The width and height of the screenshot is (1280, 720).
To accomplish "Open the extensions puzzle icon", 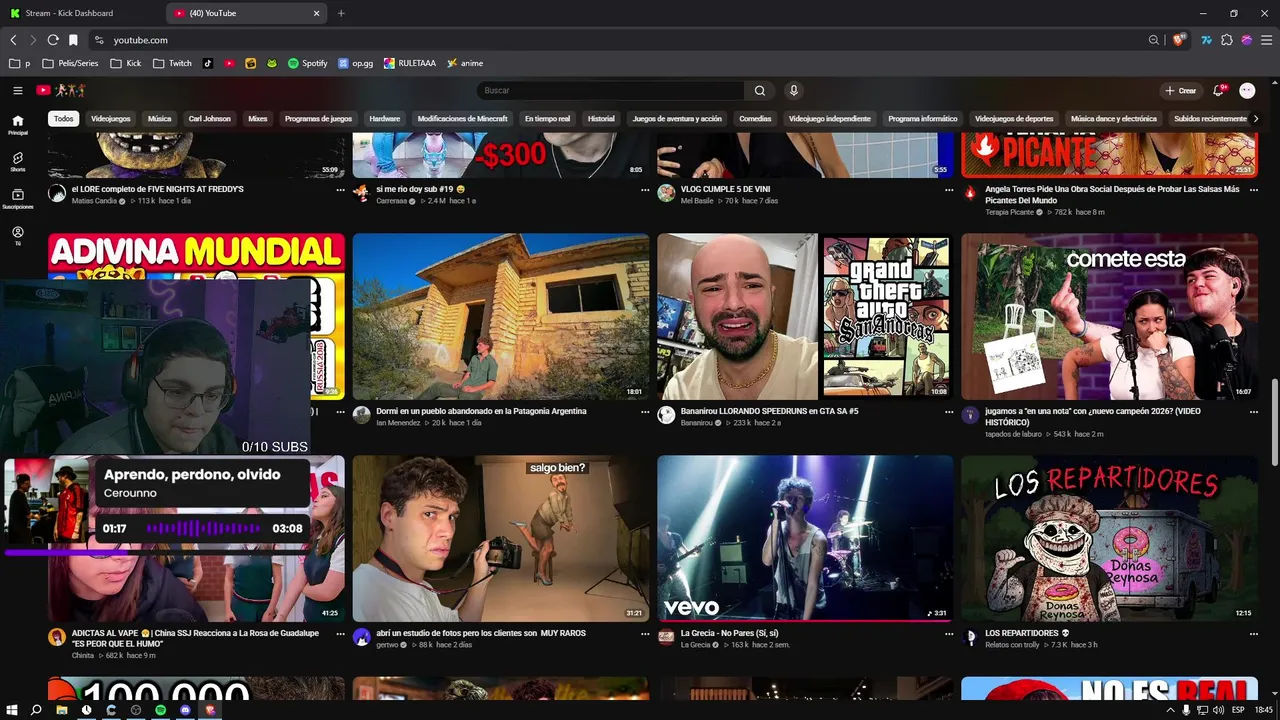I will (x=1227, y=40).
